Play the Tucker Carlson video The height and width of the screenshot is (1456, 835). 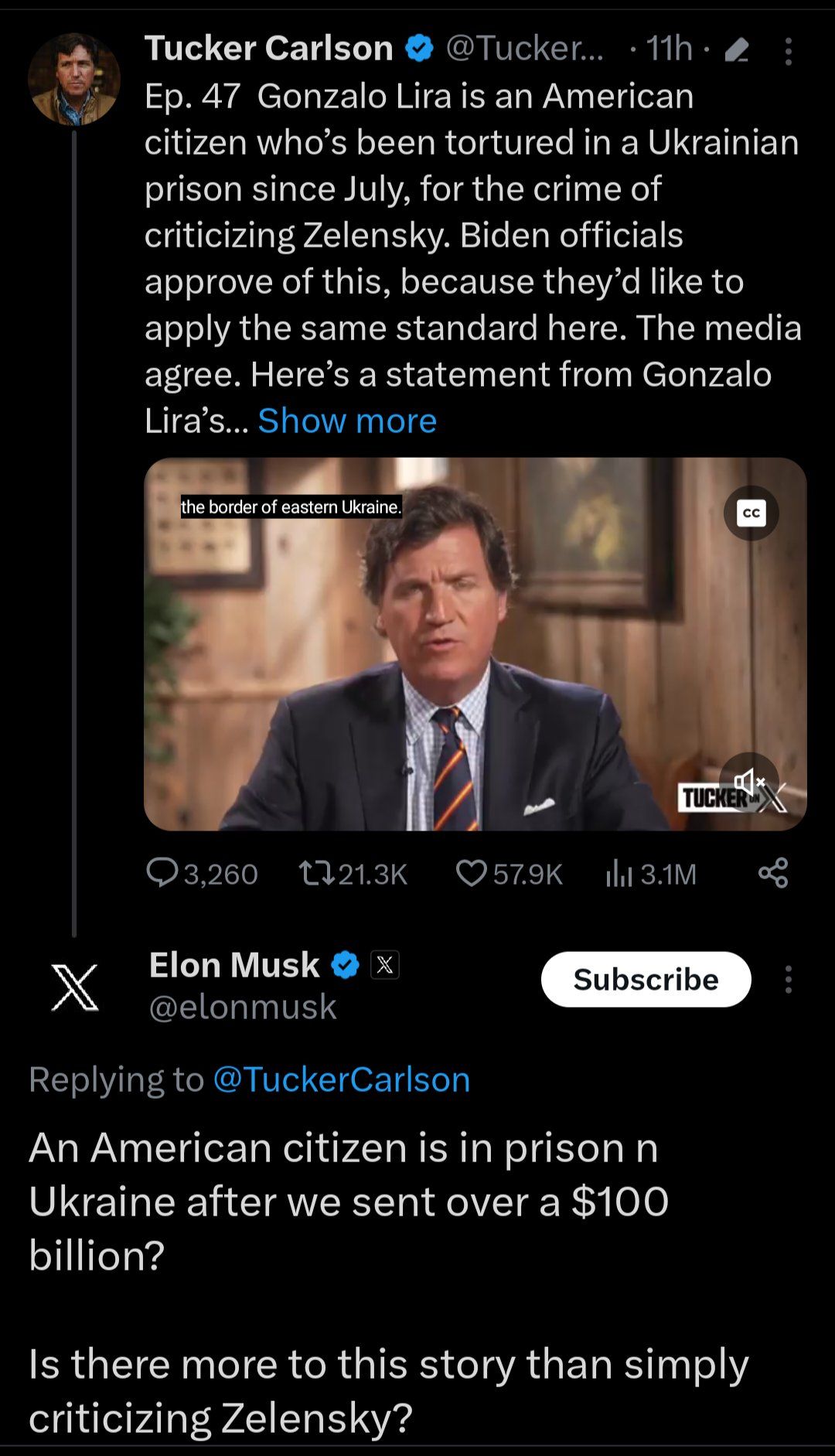click(x=475, y=643)
